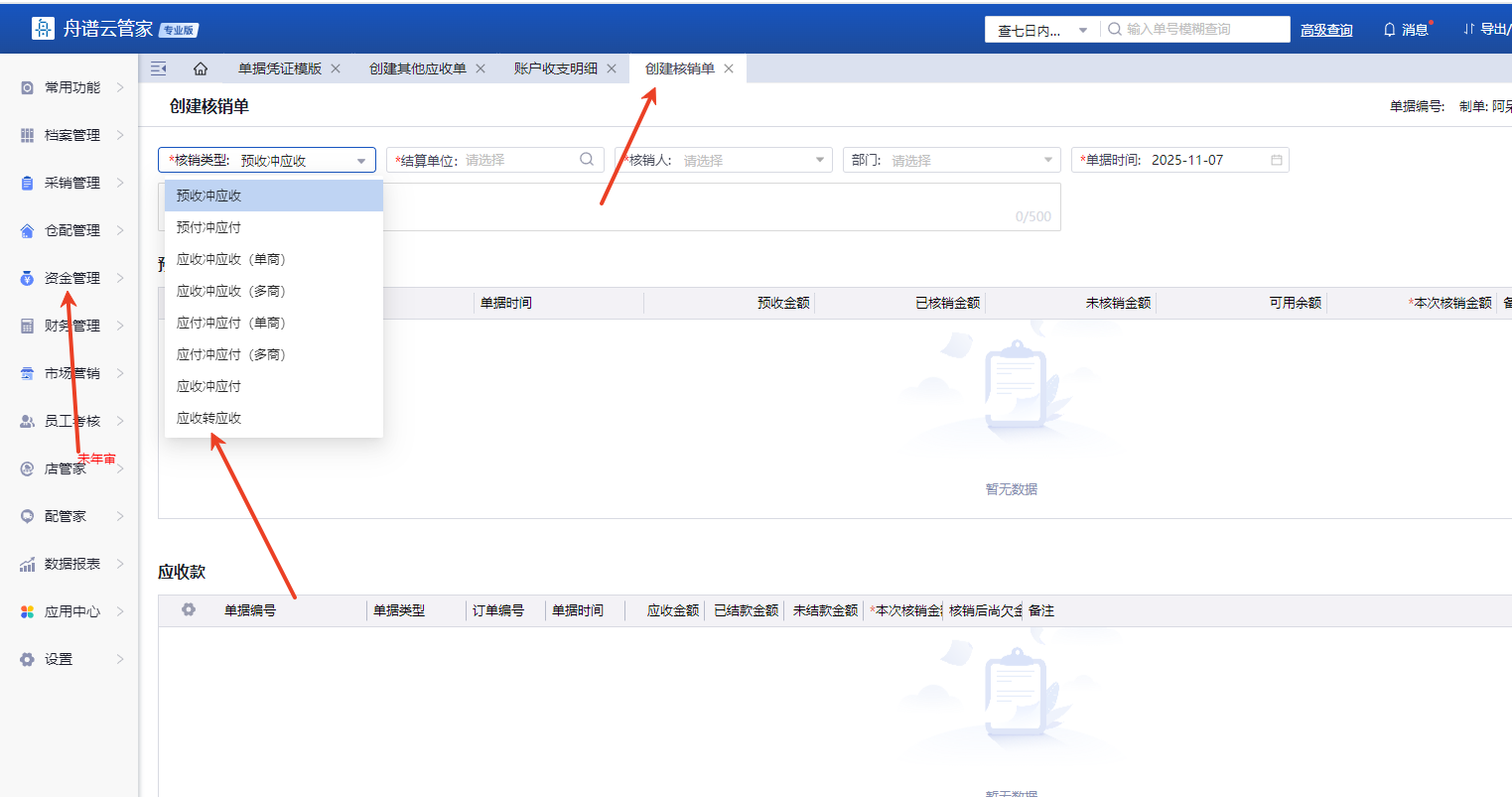Click the search icon in 结算单位 field
The width and height of the screenshot is (1512, 797).
click(587, 160)
